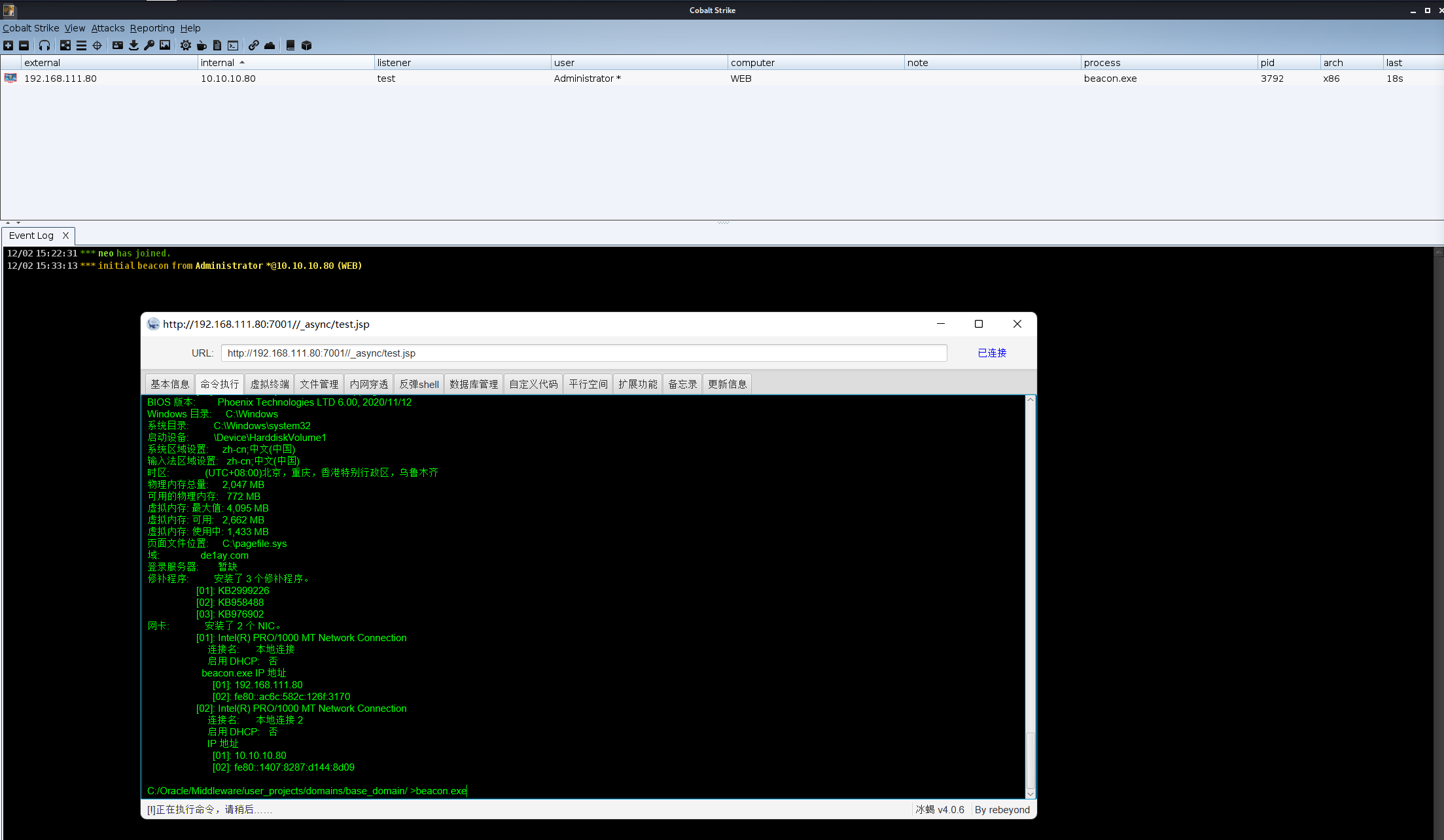The height and width of the screenshot is (840, 1444).
Task: Switch to 平行空间 tab
Action: point(588,384)
